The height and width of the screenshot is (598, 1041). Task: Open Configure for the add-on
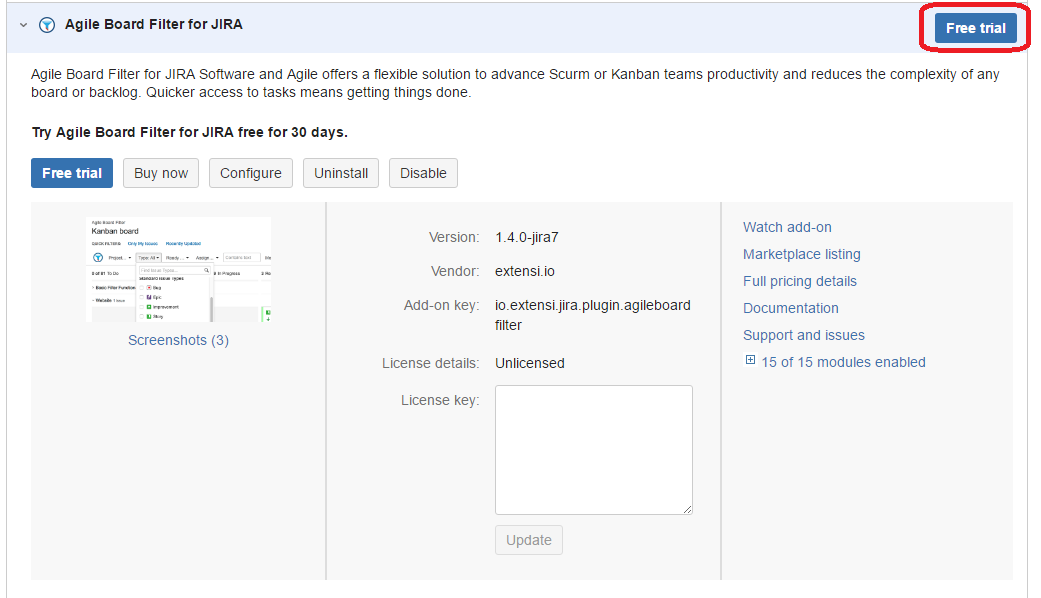(x=251, y=173)
